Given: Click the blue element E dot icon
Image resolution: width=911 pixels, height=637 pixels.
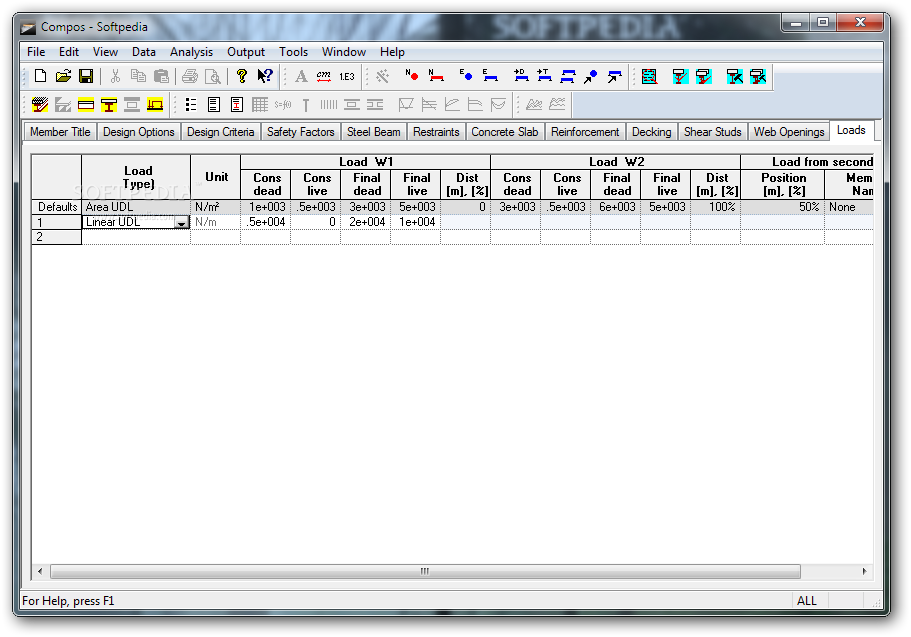Looking at the screenshot, I should [x=466, y=76].
